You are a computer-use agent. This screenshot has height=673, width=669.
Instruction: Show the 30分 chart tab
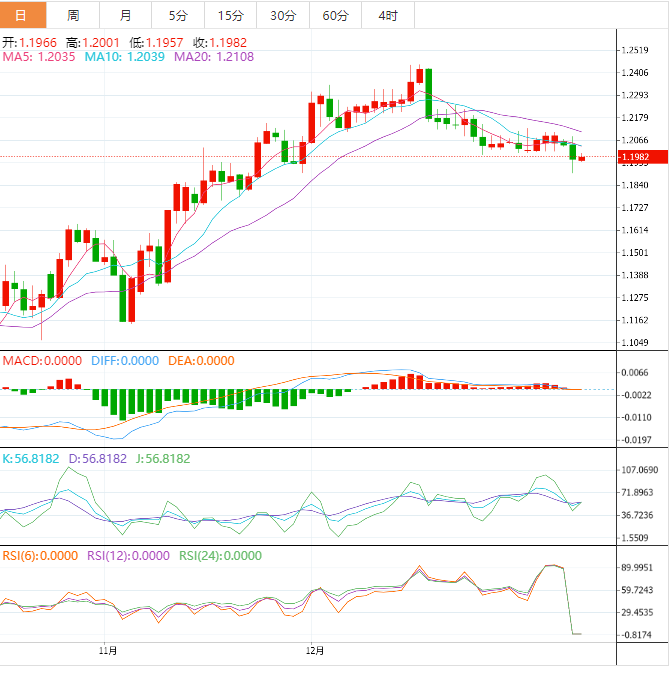(283, 15)
